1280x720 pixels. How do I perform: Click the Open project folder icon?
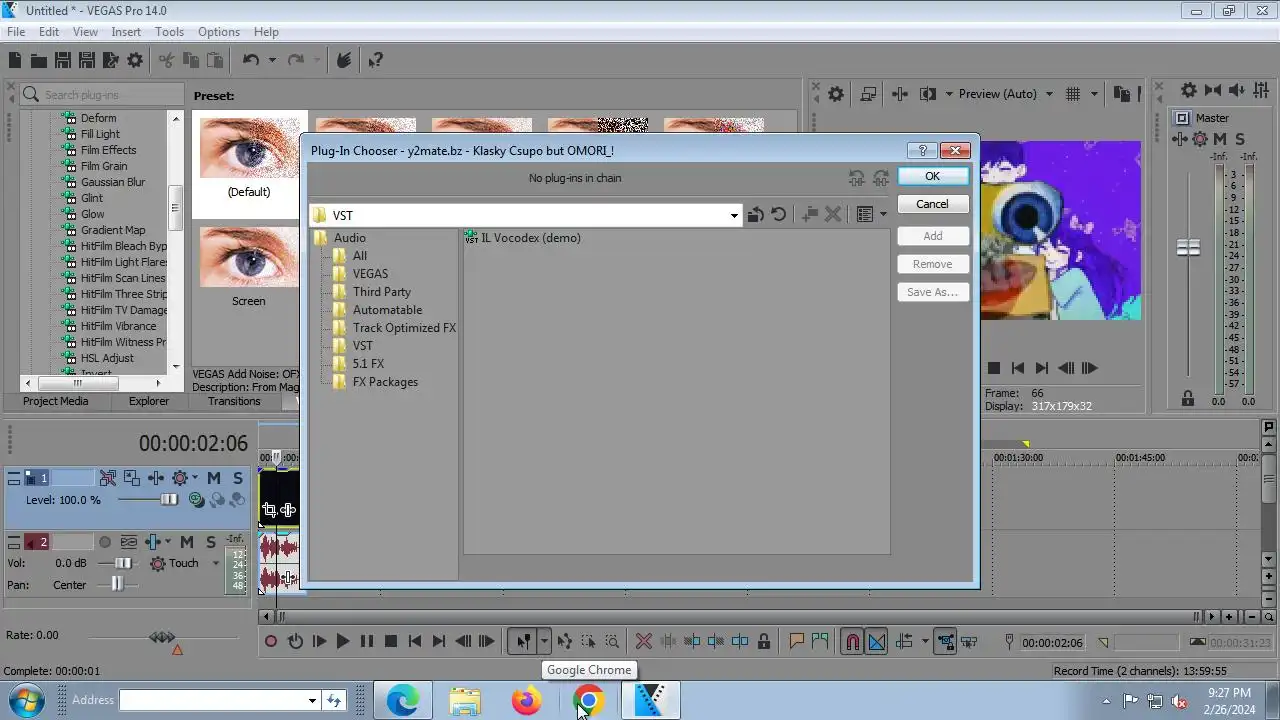coord(39,60)
